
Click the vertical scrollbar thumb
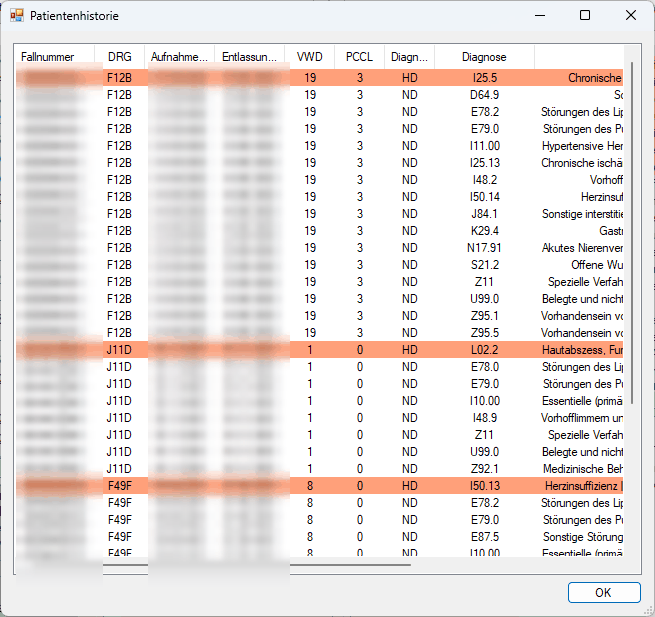pyautogui.click(x=632, y=233)
